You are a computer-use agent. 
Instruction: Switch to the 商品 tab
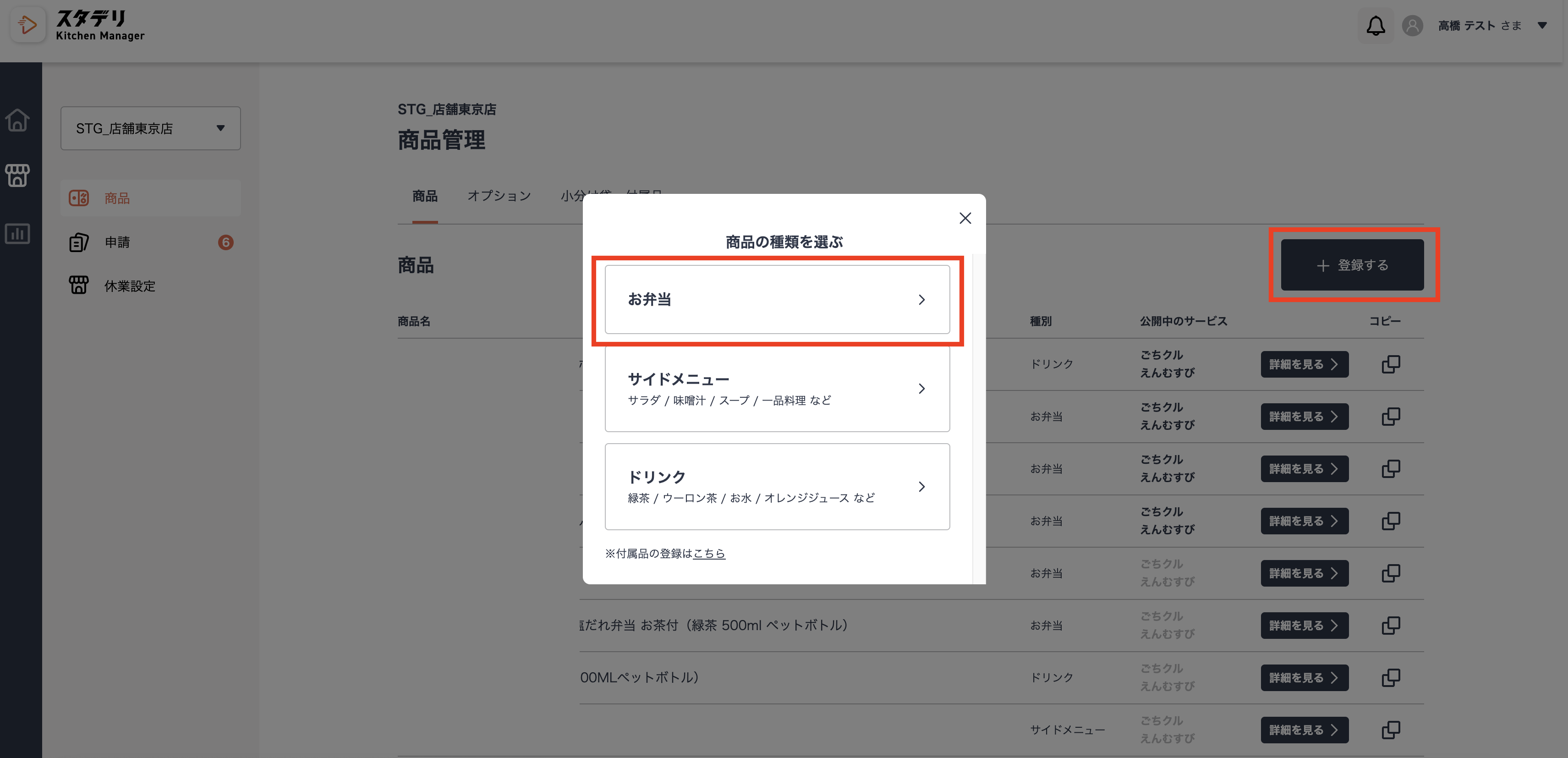[425, 196]
